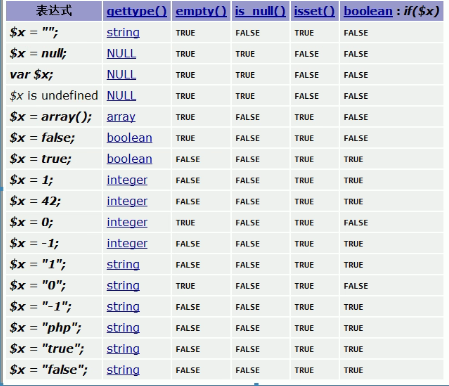Open the empty() header link
Viewport: 449px width, 386px height.
(201, 11)
